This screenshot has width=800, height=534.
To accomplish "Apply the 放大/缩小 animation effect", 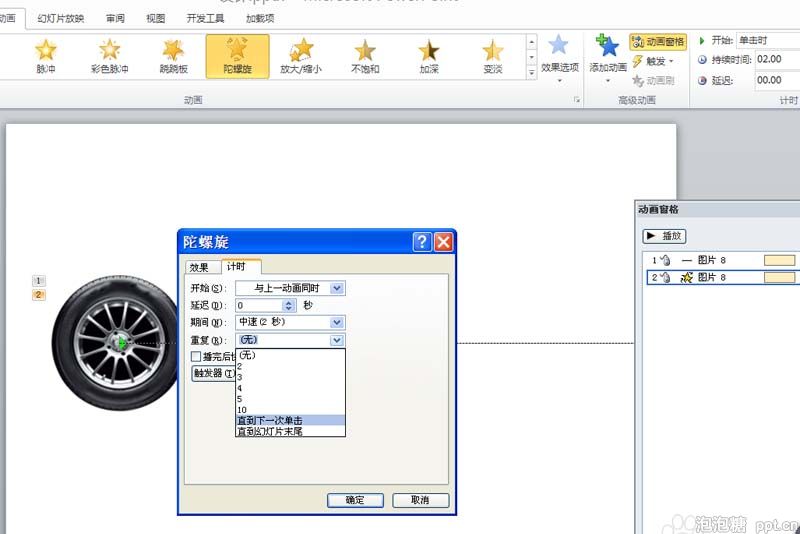I will (301, 56).
